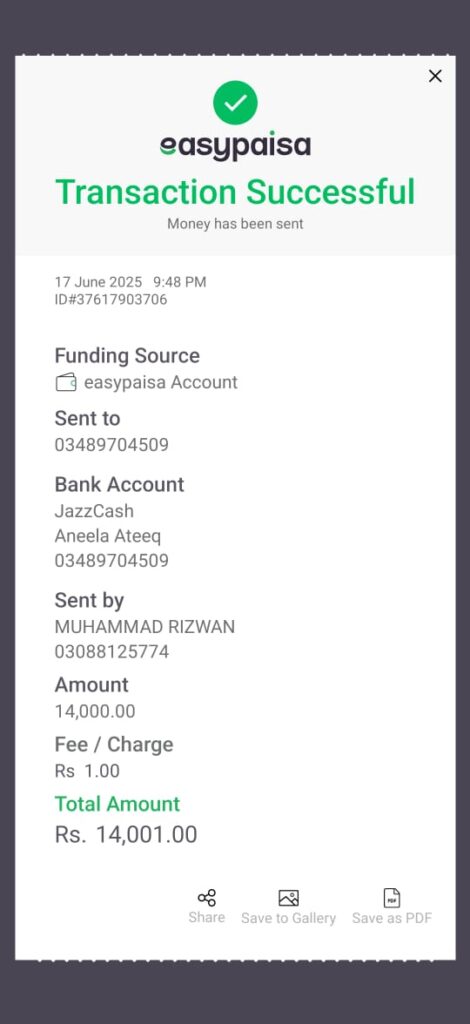This screenshot has width=470, height=1024.
Task: Click the 17 June 2025 date text
Action: pos(98,282)
